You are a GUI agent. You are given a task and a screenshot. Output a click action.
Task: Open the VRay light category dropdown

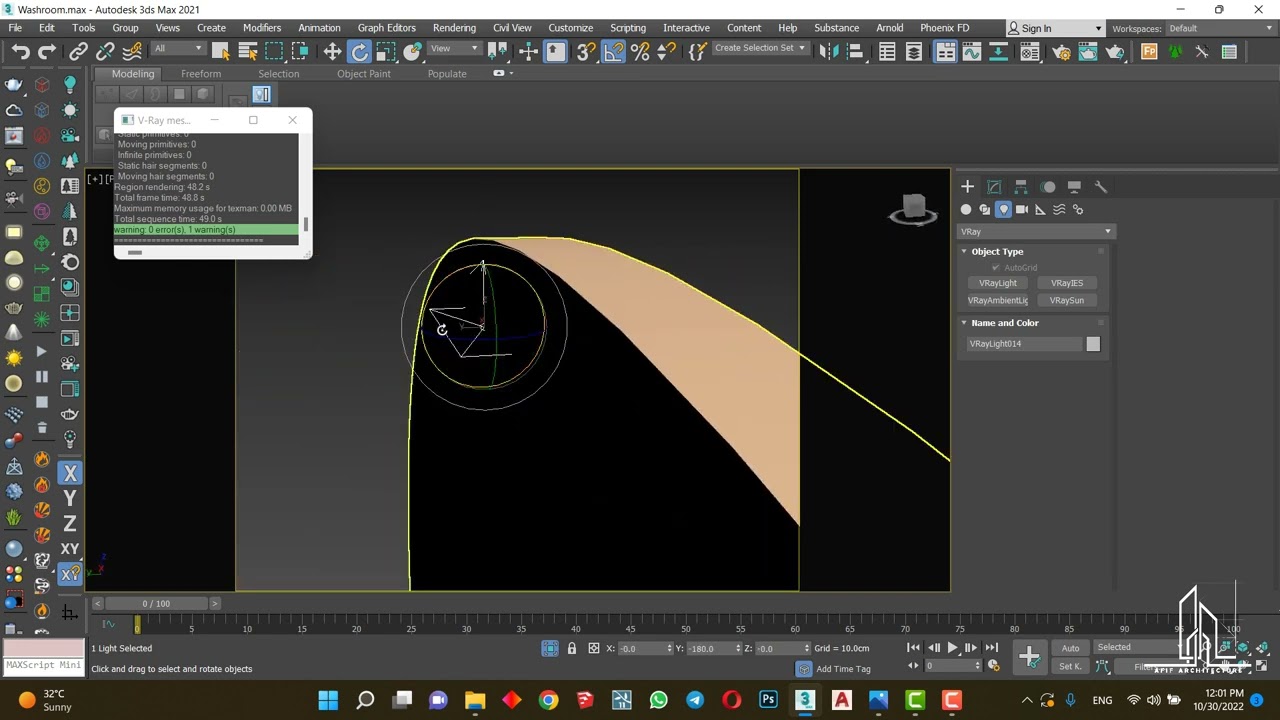(1035, 232)
